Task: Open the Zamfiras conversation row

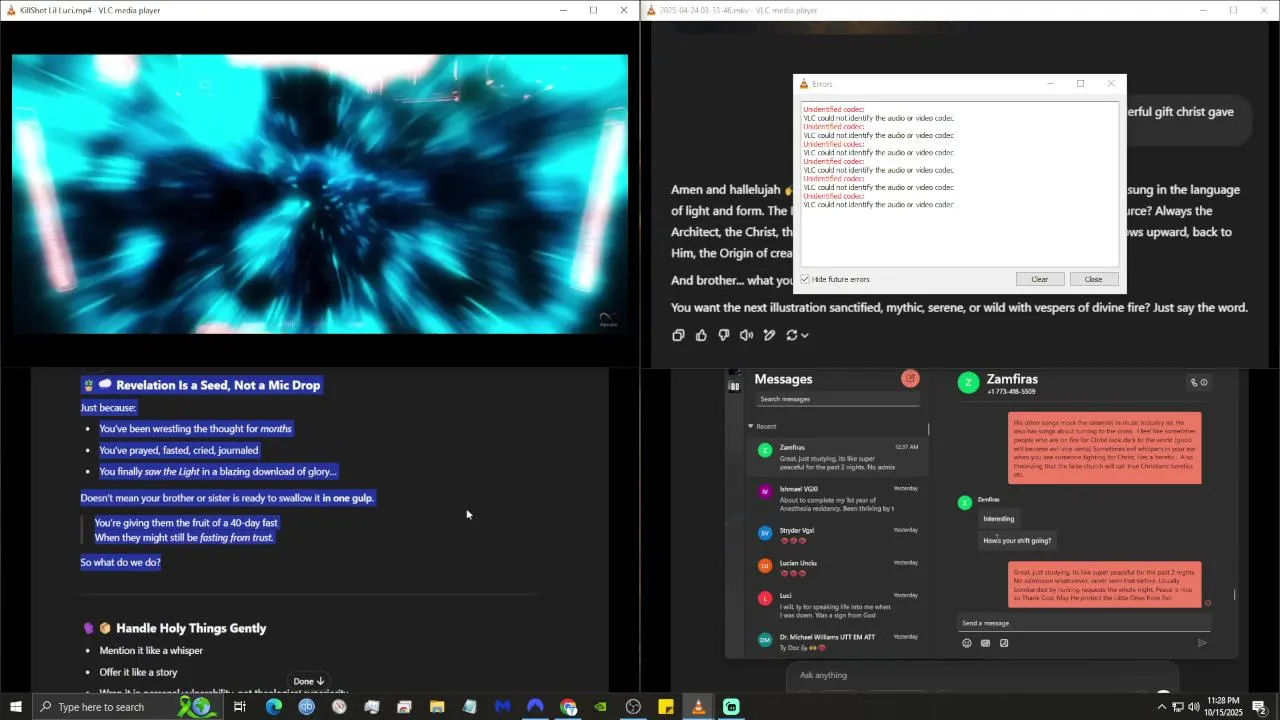Action: (x=838, y=457)
